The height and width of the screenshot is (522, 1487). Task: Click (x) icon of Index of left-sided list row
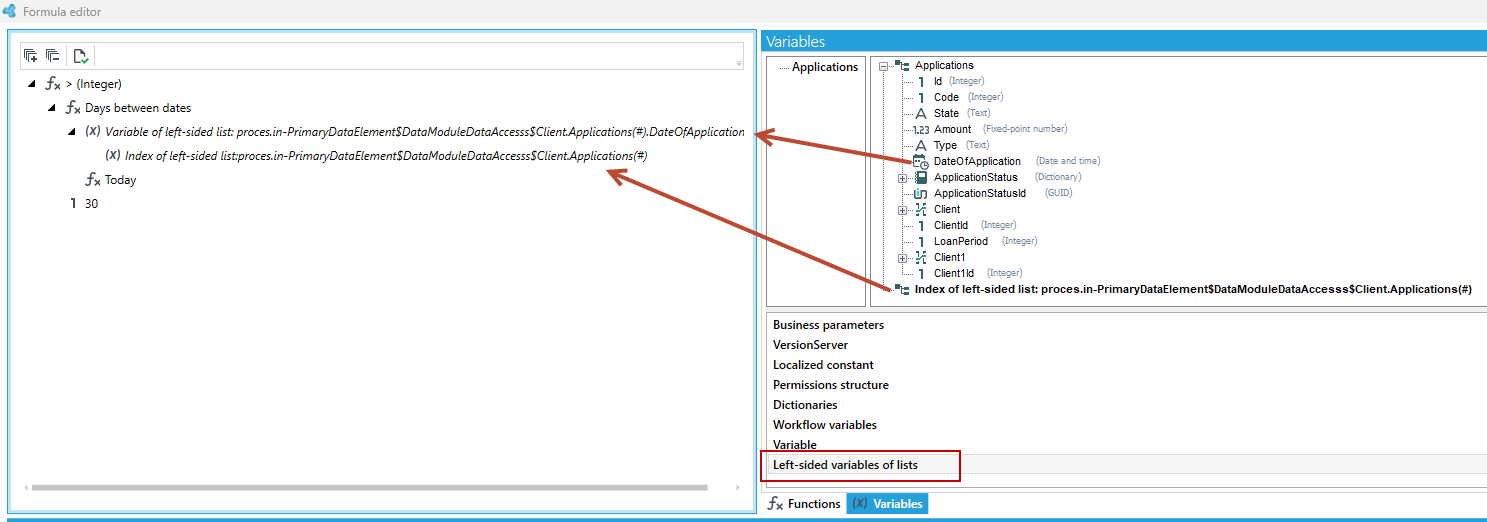coord(112,155)
